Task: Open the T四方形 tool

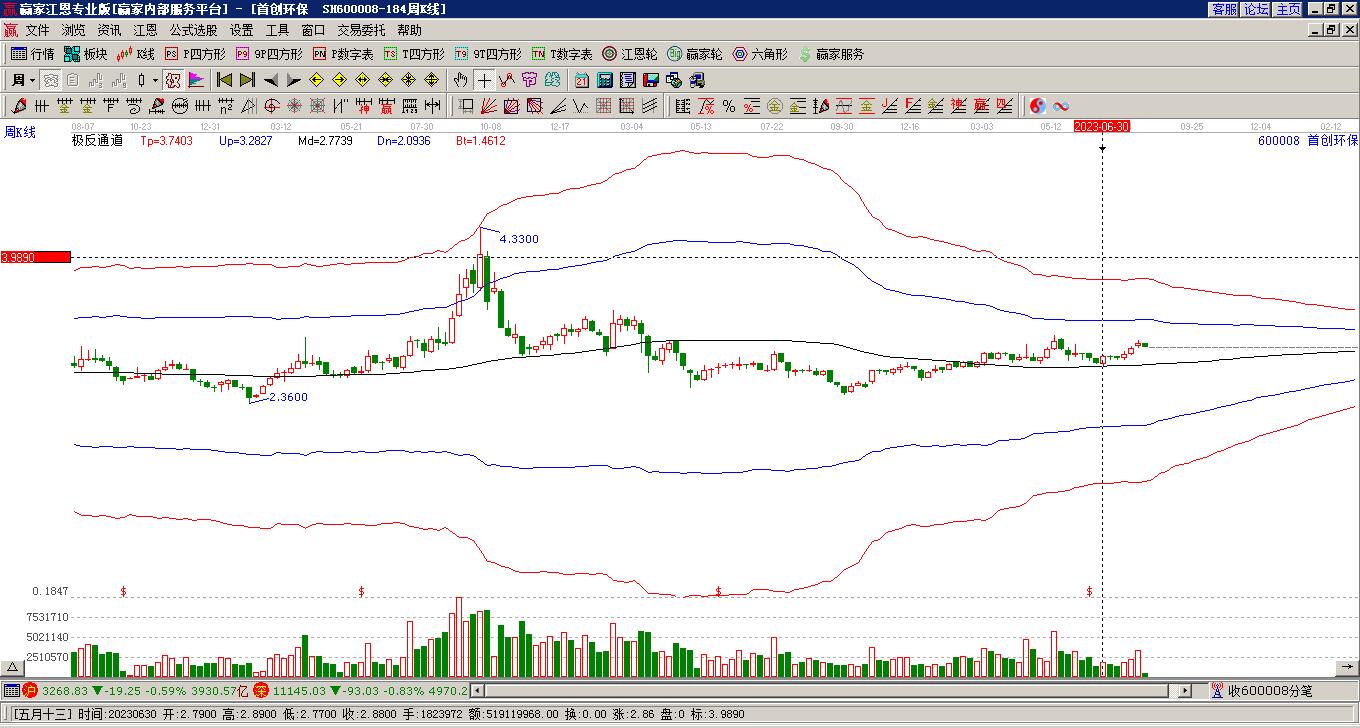Action: tap(414, 54)
